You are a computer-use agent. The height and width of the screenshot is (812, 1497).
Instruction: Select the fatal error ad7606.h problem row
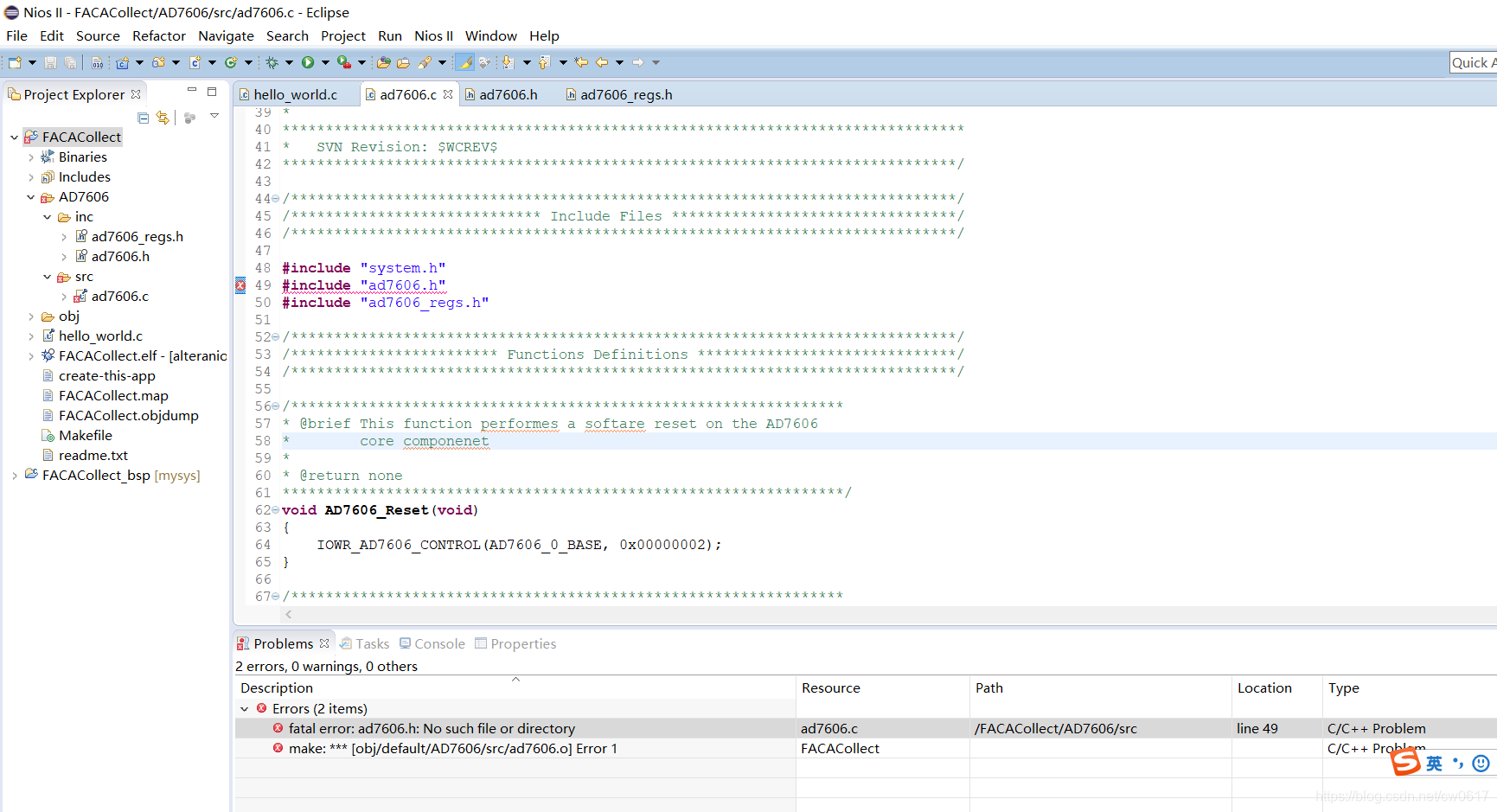pyautogui.click(x=866, y=729)
